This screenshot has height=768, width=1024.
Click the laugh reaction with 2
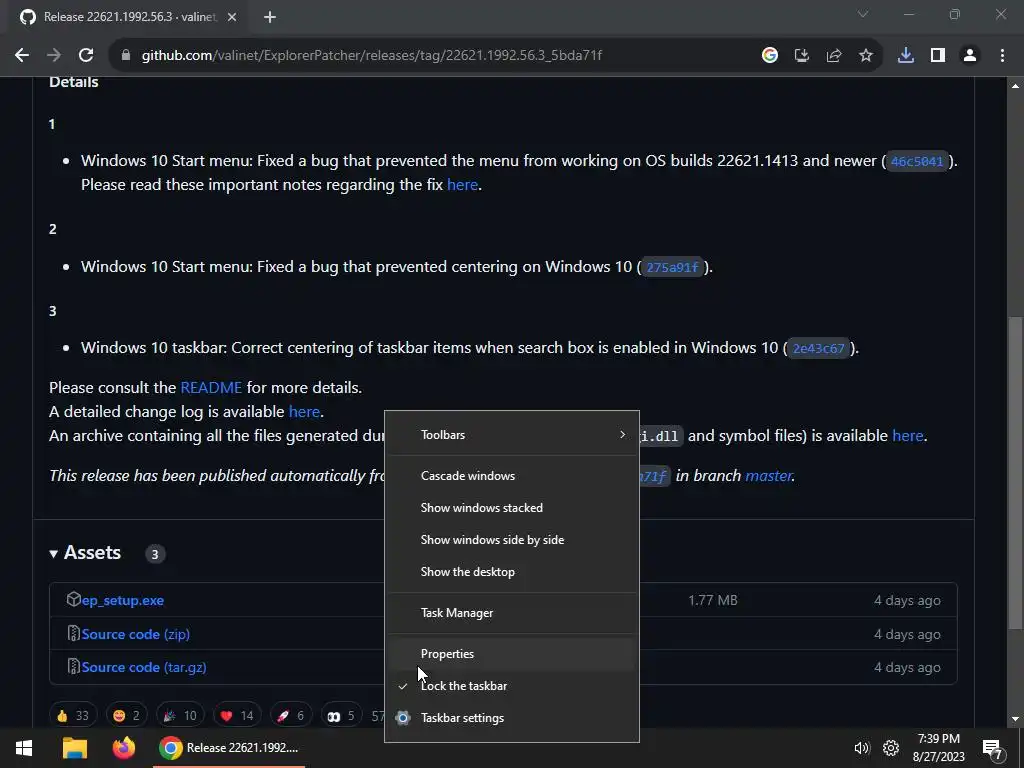(126, 716)
